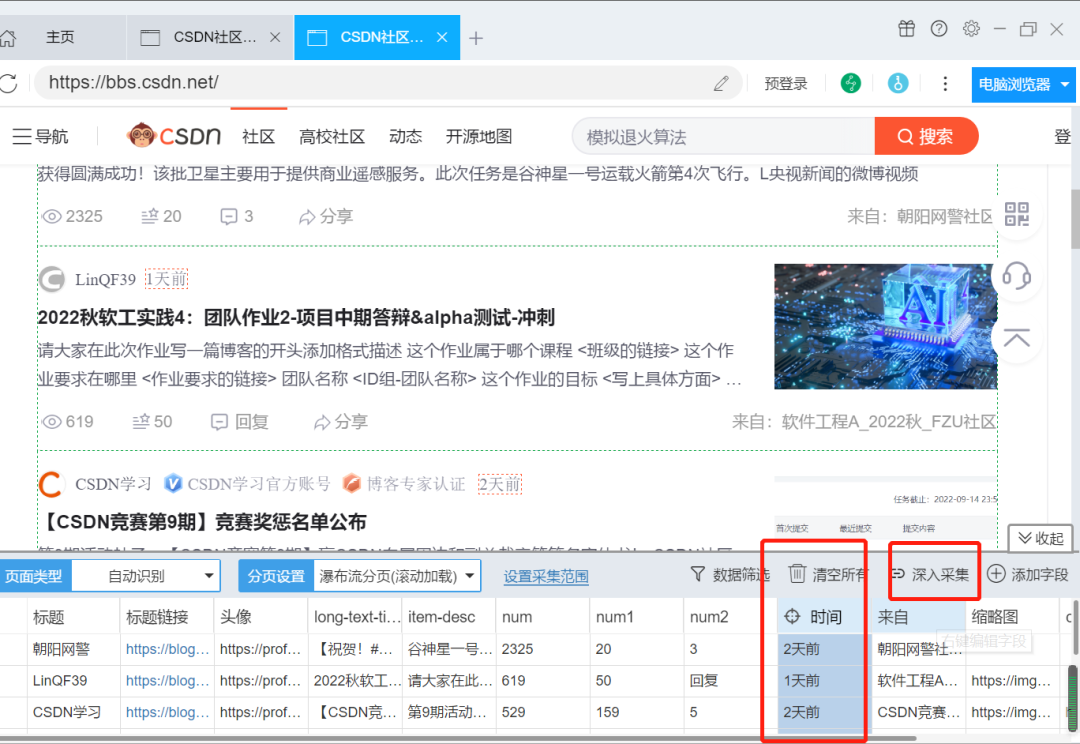Go to 动态 nav item
This screenshot has height=744, width=1080.
click(x=405, y=136)
